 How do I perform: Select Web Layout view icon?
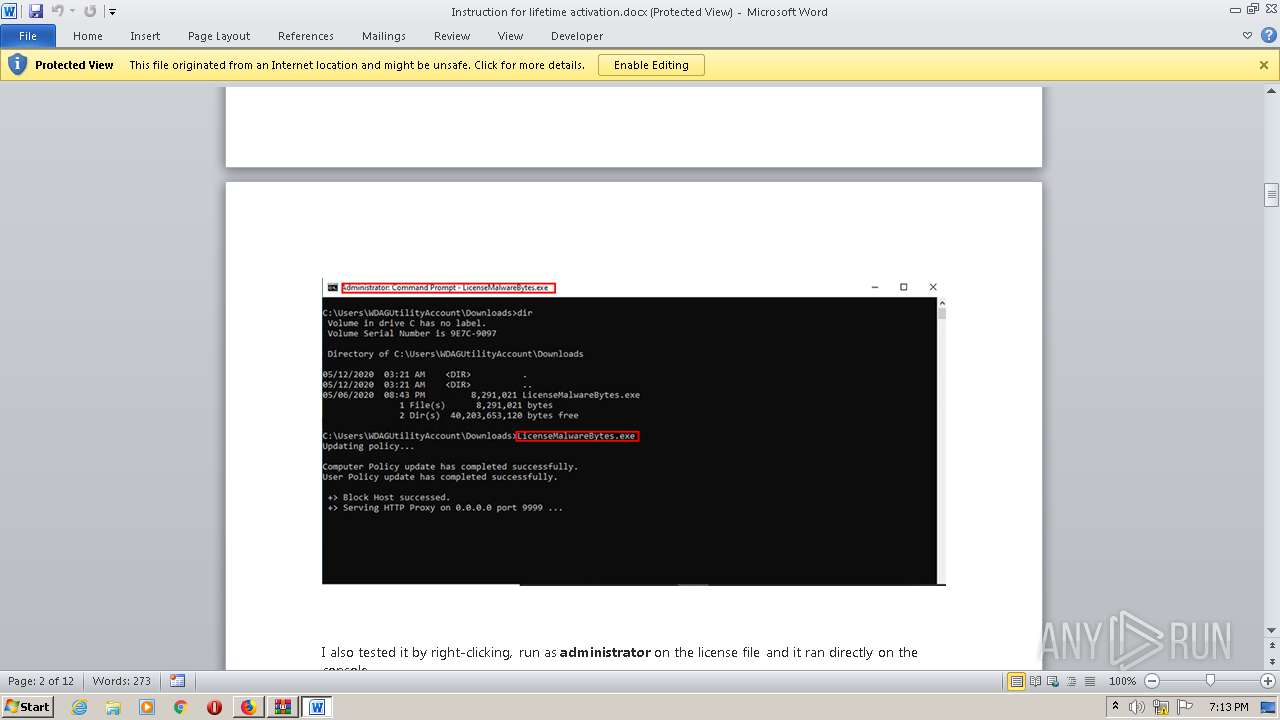click(x=1053, y=681)
